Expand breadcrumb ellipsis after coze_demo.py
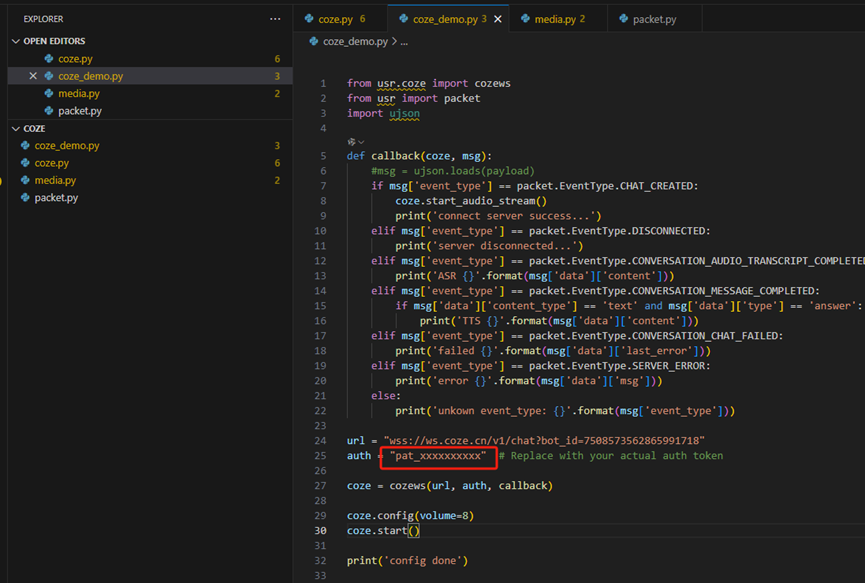This screenshot has width=865, height=583. pyautogui.click(x=404, y=42)
